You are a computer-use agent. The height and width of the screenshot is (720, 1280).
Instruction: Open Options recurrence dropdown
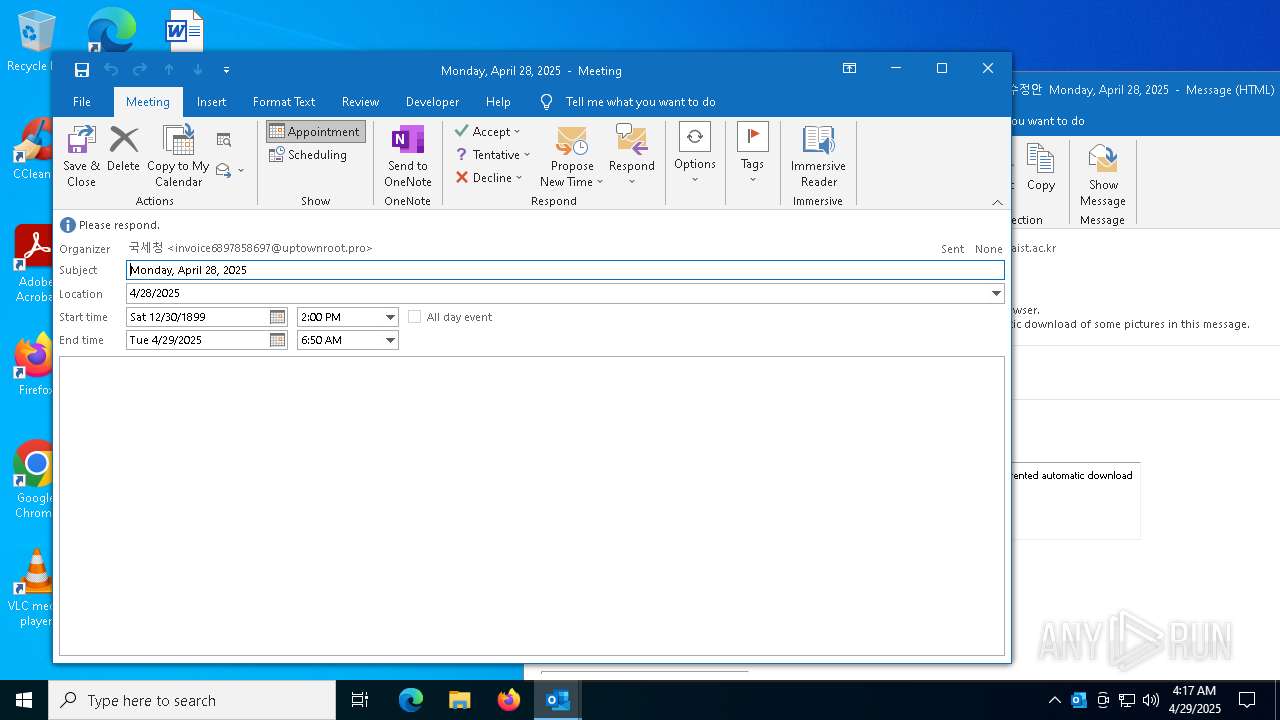click(694, 152)
